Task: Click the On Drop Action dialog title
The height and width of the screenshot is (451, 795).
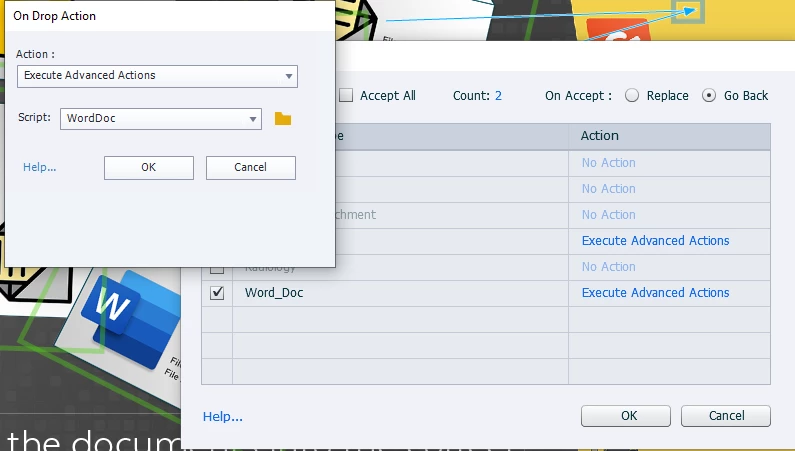Action: 54,16
